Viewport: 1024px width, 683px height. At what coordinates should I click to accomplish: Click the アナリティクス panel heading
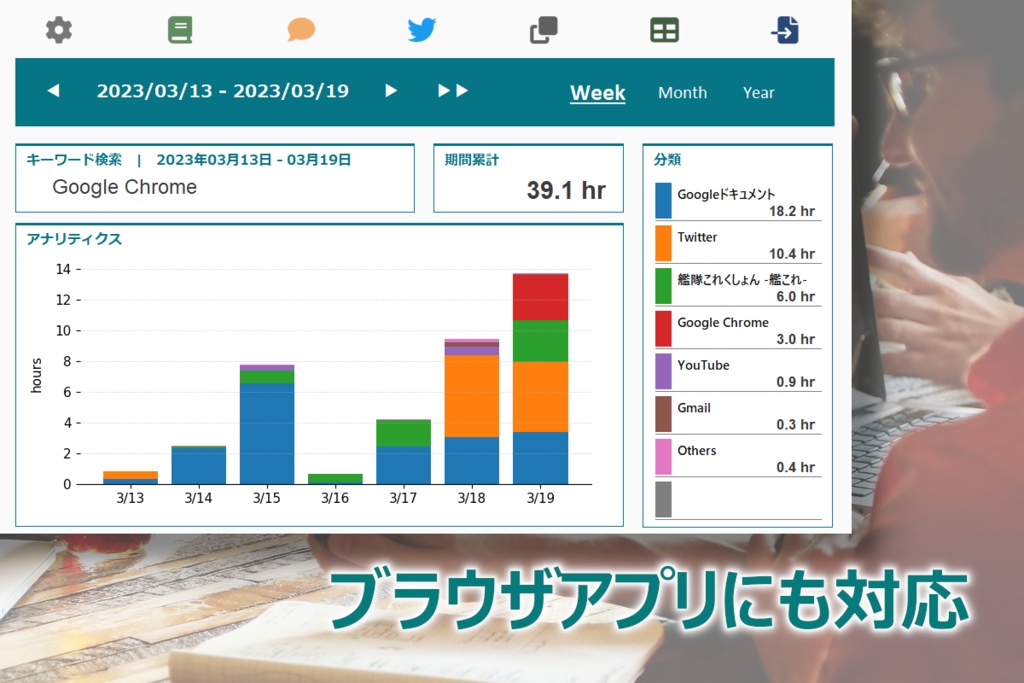(74, 239)
